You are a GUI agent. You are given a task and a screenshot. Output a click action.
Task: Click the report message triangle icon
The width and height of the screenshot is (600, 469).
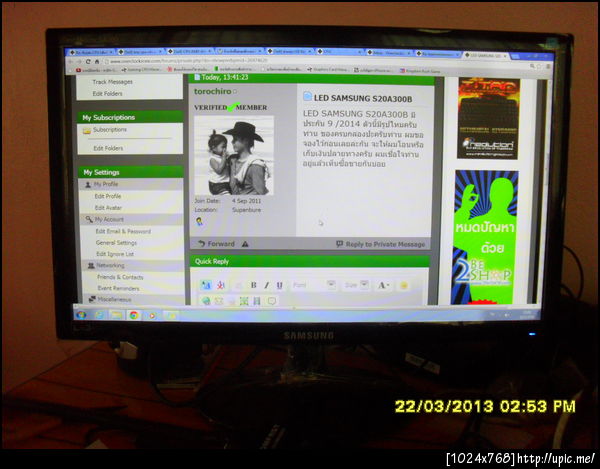pyautogui.click(x=245, y=244)
